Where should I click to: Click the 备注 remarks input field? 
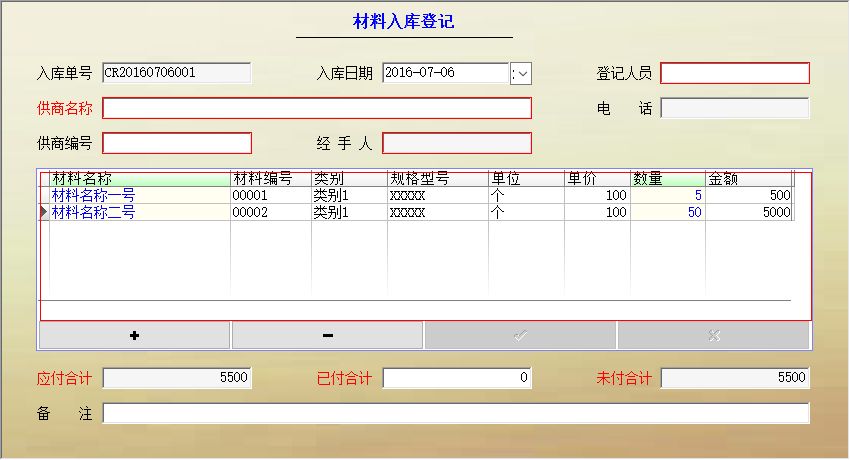[456, 413]
